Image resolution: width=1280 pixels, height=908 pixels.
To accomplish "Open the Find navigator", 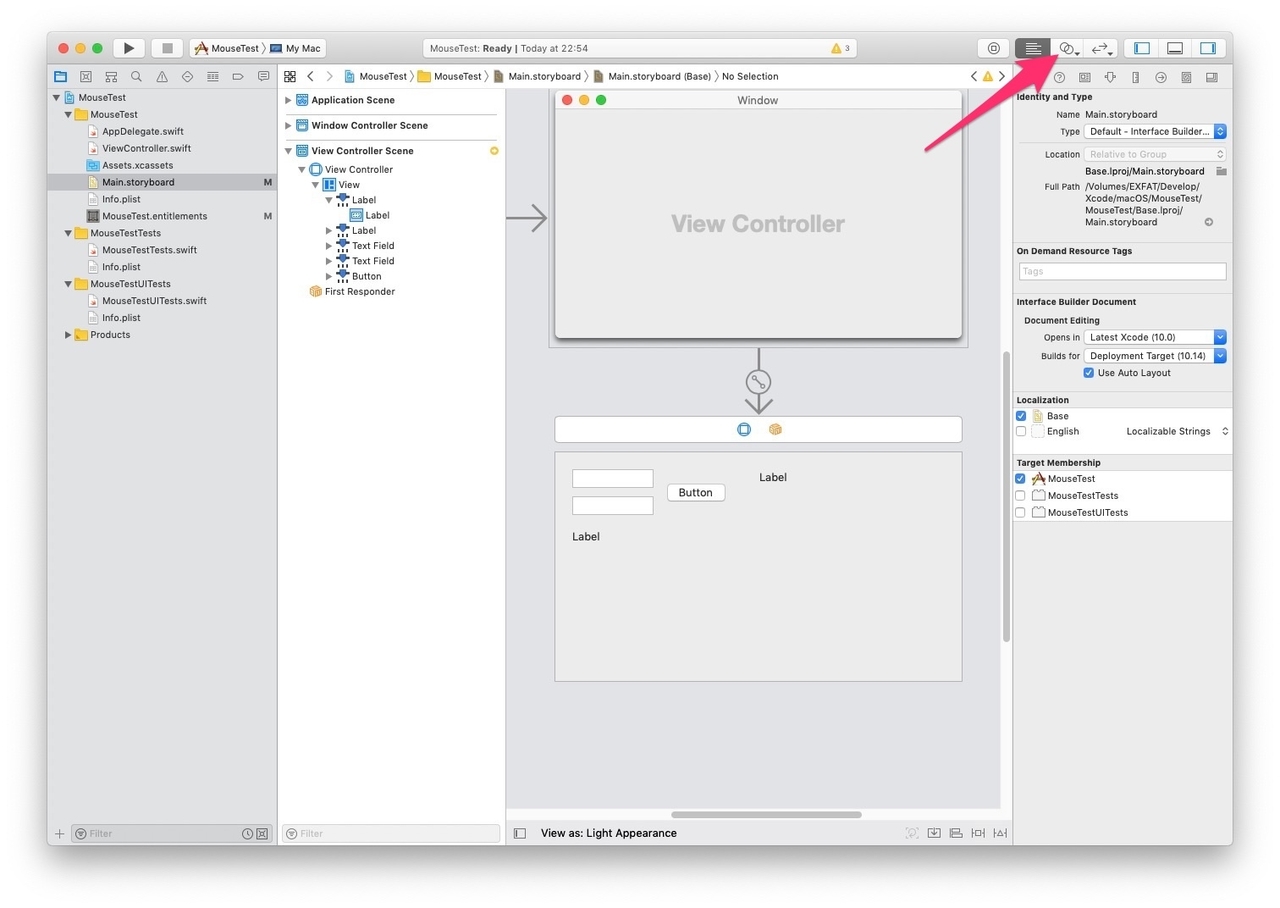I will [x=136, y=76].
